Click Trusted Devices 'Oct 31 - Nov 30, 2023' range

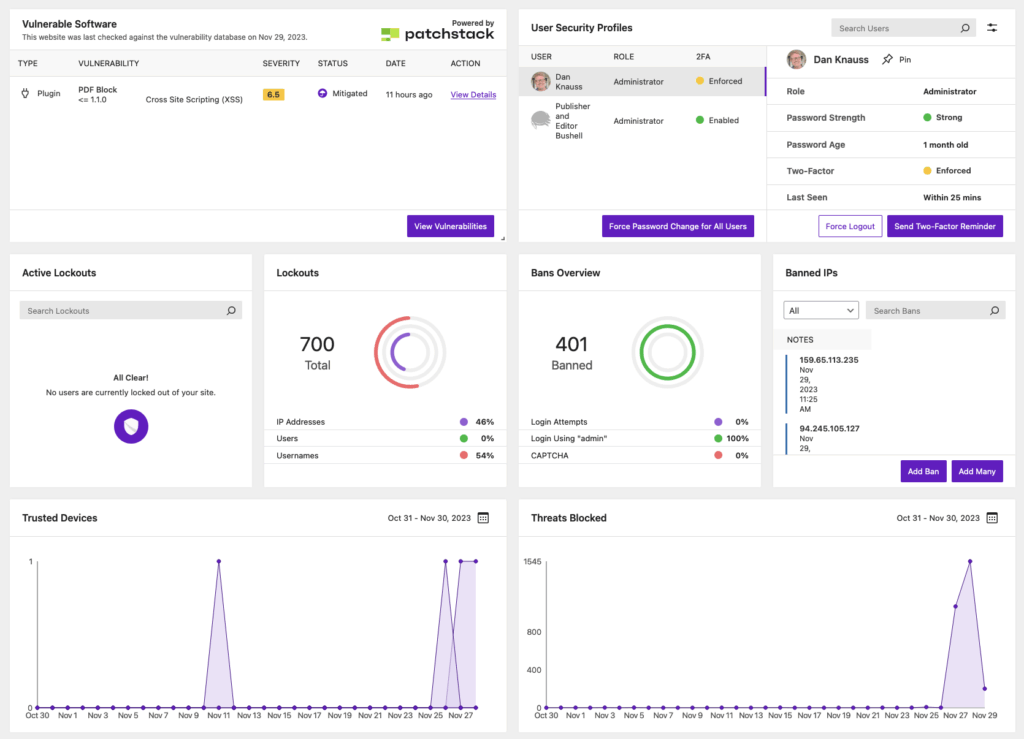point(429,518)
